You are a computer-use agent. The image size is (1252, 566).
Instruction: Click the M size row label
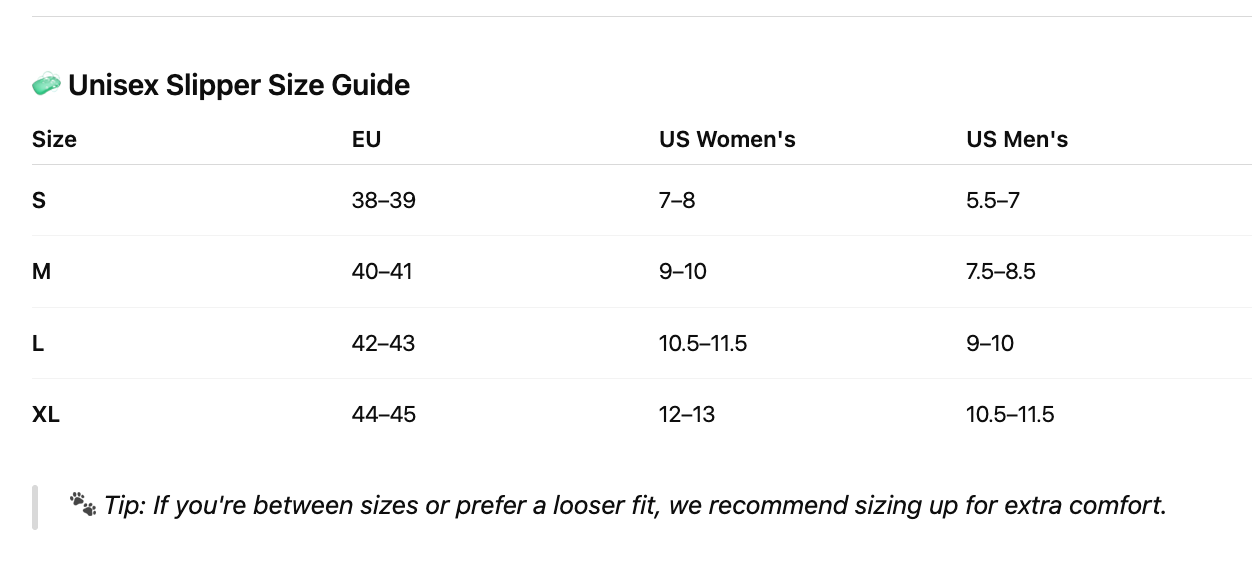point(41,271)
